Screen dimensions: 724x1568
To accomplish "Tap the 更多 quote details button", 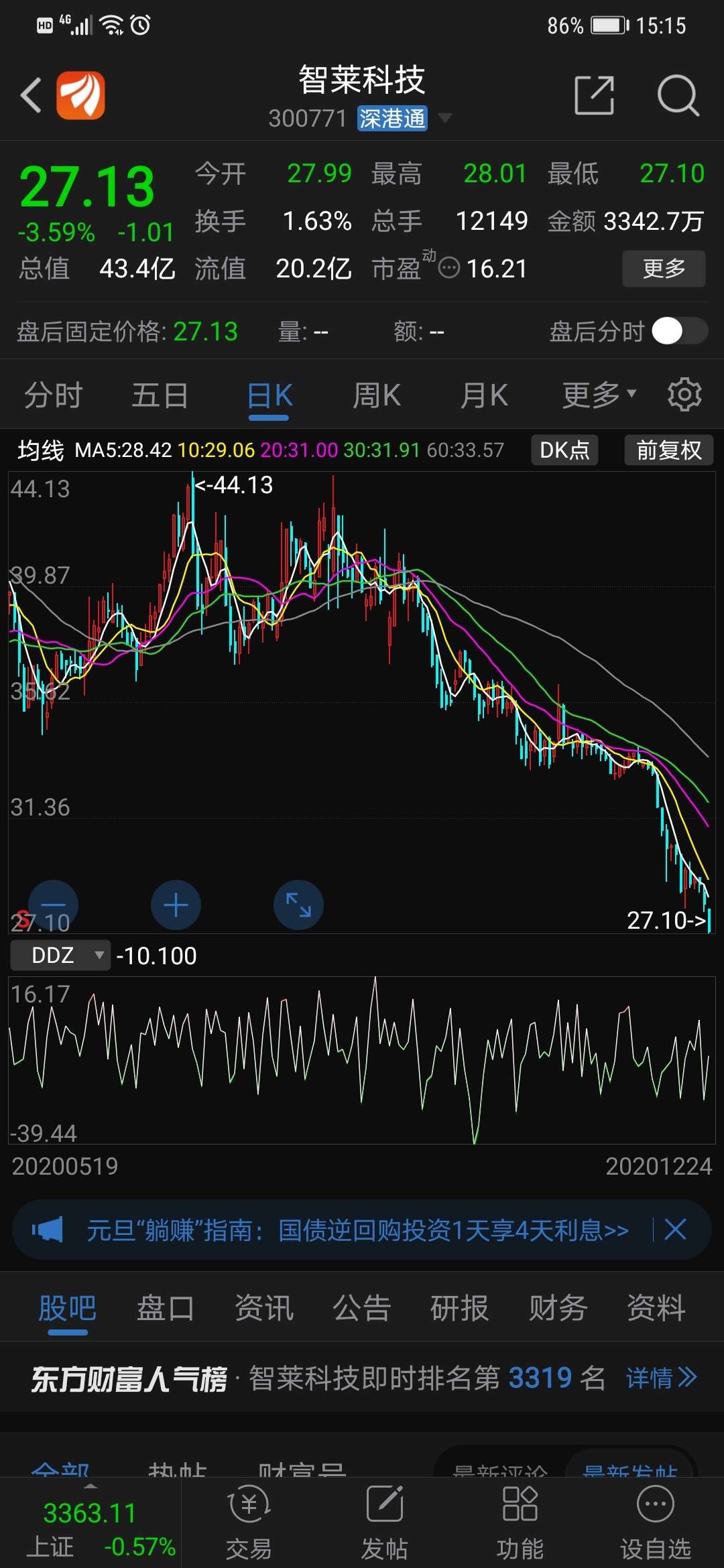I will [x=664, y=268].
